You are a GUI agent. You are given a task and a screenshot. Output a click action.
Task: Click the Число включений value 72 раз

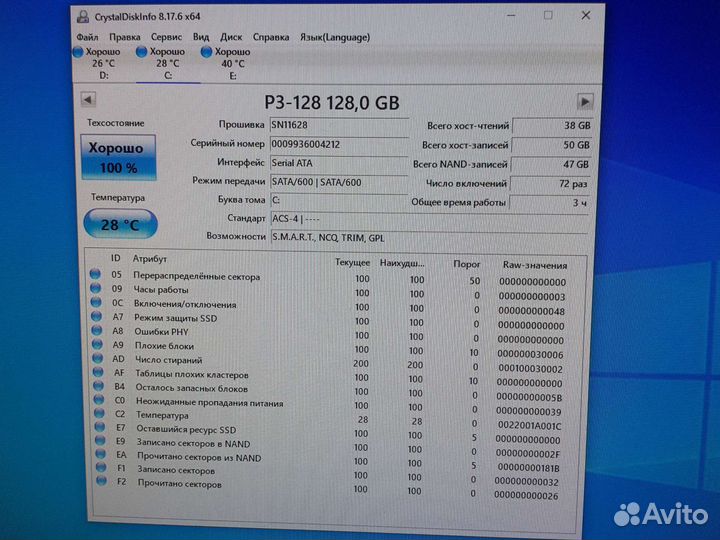pos(550,184)
